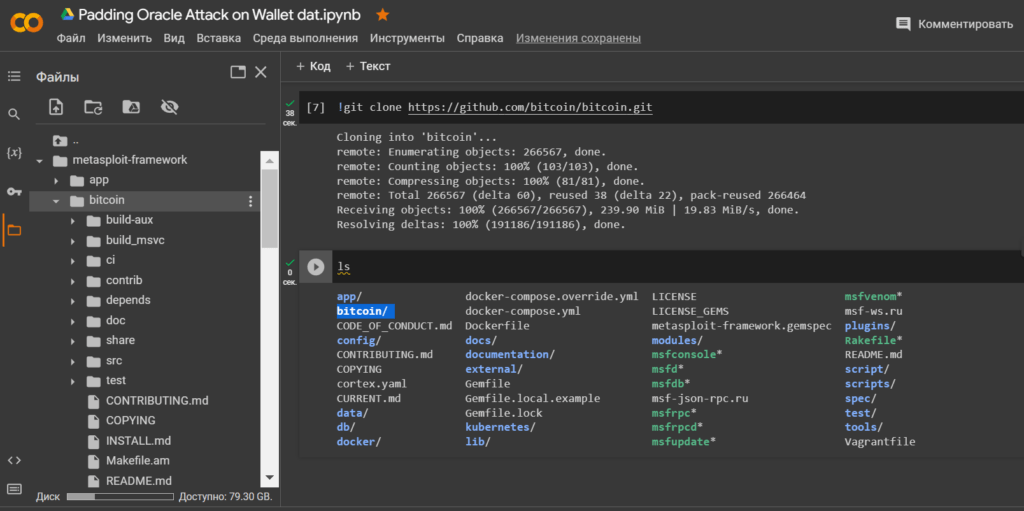Expand the depends folder

coord(73,301)
